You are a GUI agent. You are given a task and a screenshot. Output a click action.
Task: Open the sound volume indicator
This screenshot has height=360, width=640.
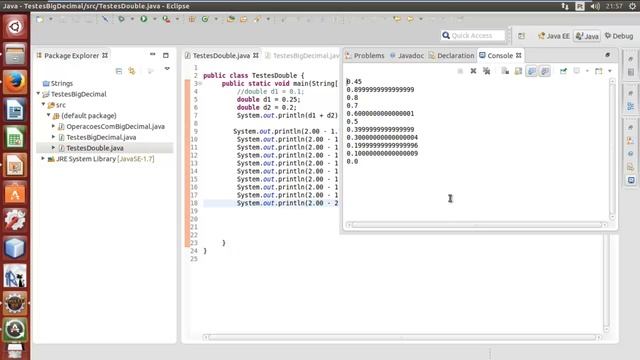coord(595,6)
